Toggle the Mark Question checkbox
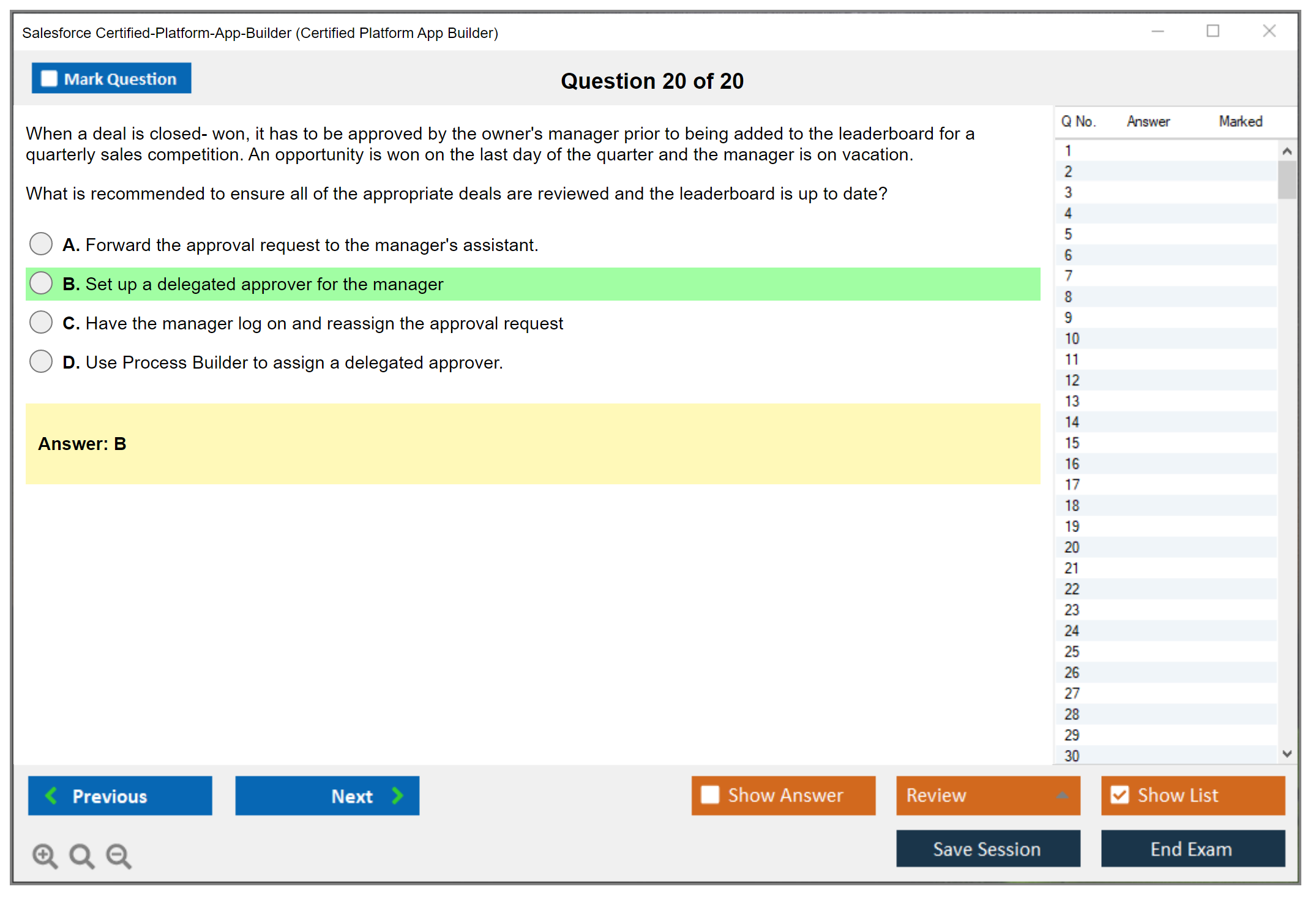1316x900 pixels. click(x=49, y=78)
